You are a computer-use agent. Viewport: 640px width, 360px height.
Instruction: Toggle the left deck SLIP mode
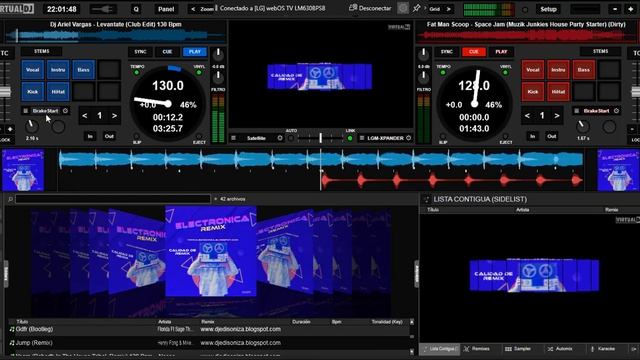[x=136, y=137]
